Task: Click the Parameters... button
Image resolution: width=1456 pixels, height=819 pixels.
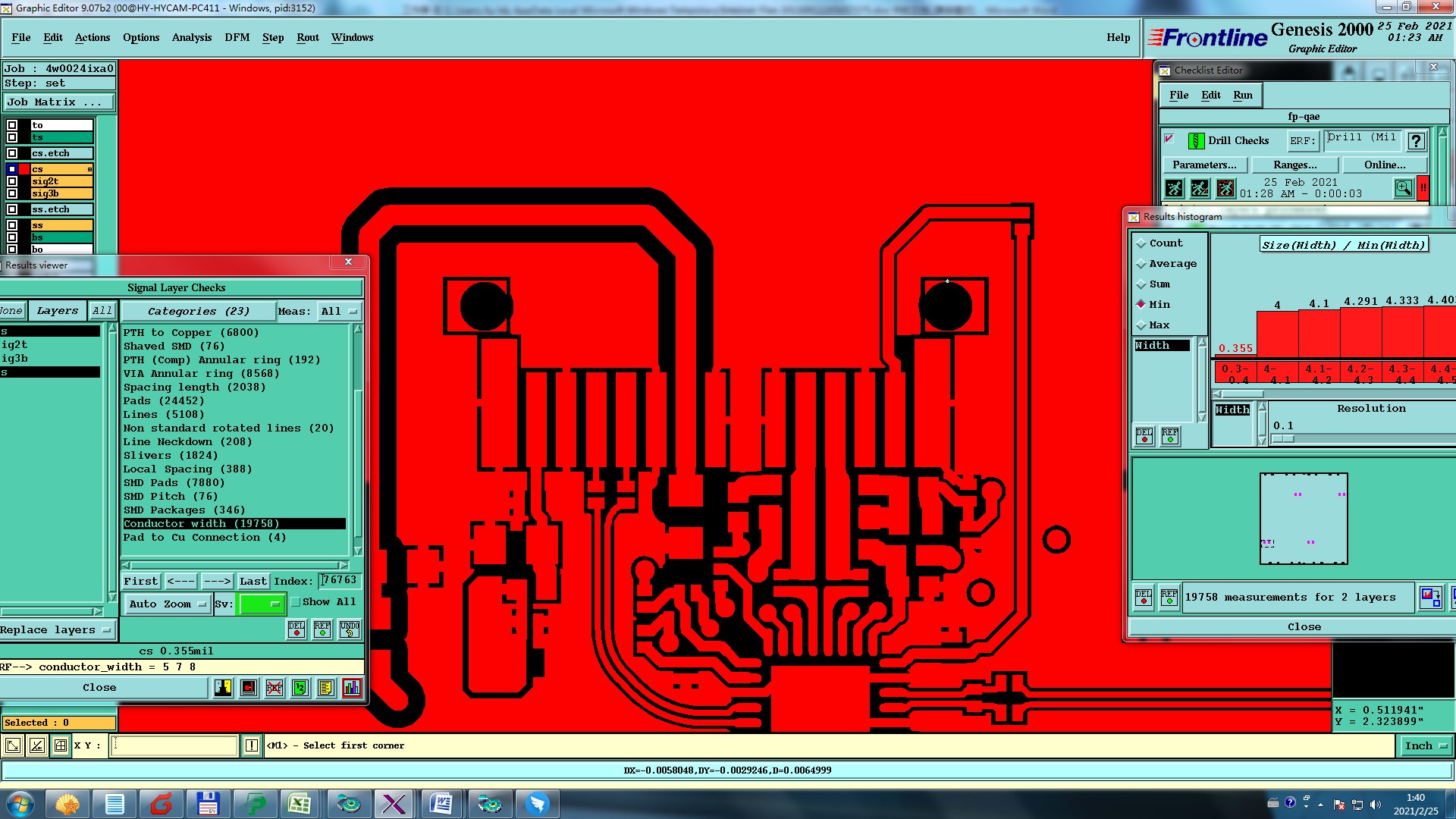Action: click(1203, 165)
